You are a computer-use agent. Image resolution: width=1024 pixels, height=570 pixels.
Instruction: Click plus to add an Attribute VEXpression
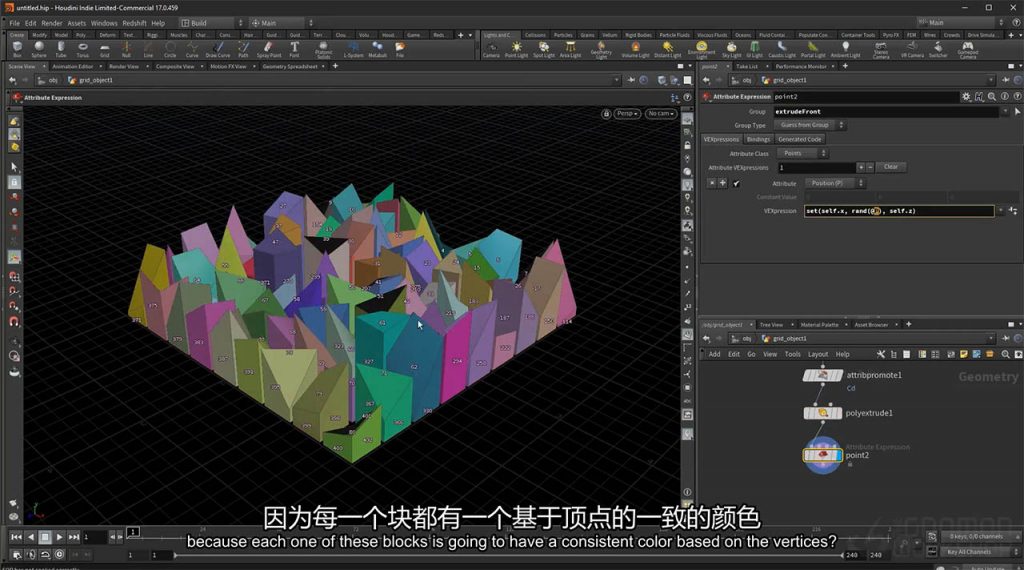(x=861, y=168)
